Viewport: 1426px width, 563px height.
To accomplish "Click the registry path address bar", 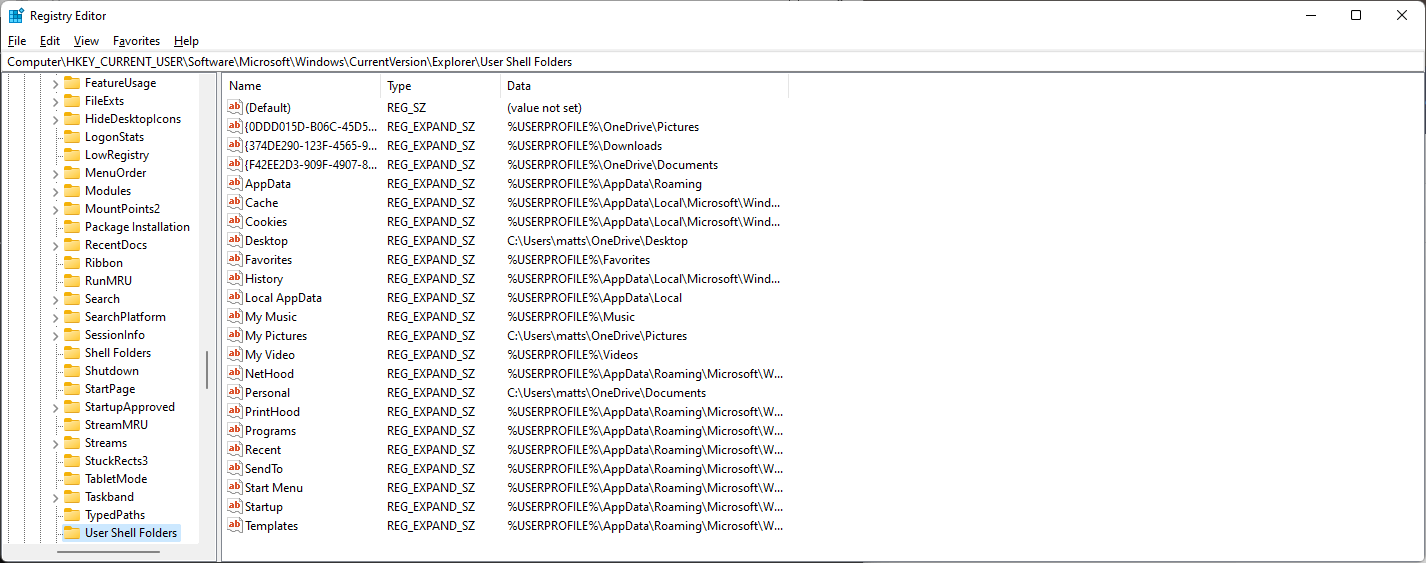I will click(712, 62).
